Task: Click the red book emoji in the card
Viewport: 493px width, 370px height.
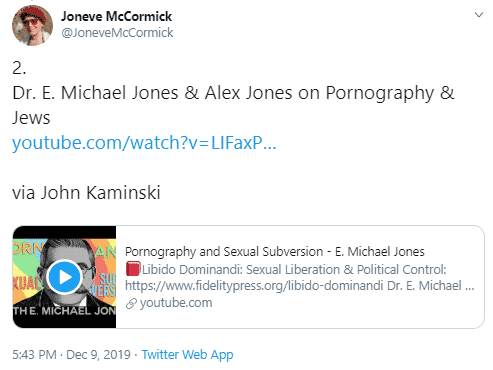Action: (133, 269)
